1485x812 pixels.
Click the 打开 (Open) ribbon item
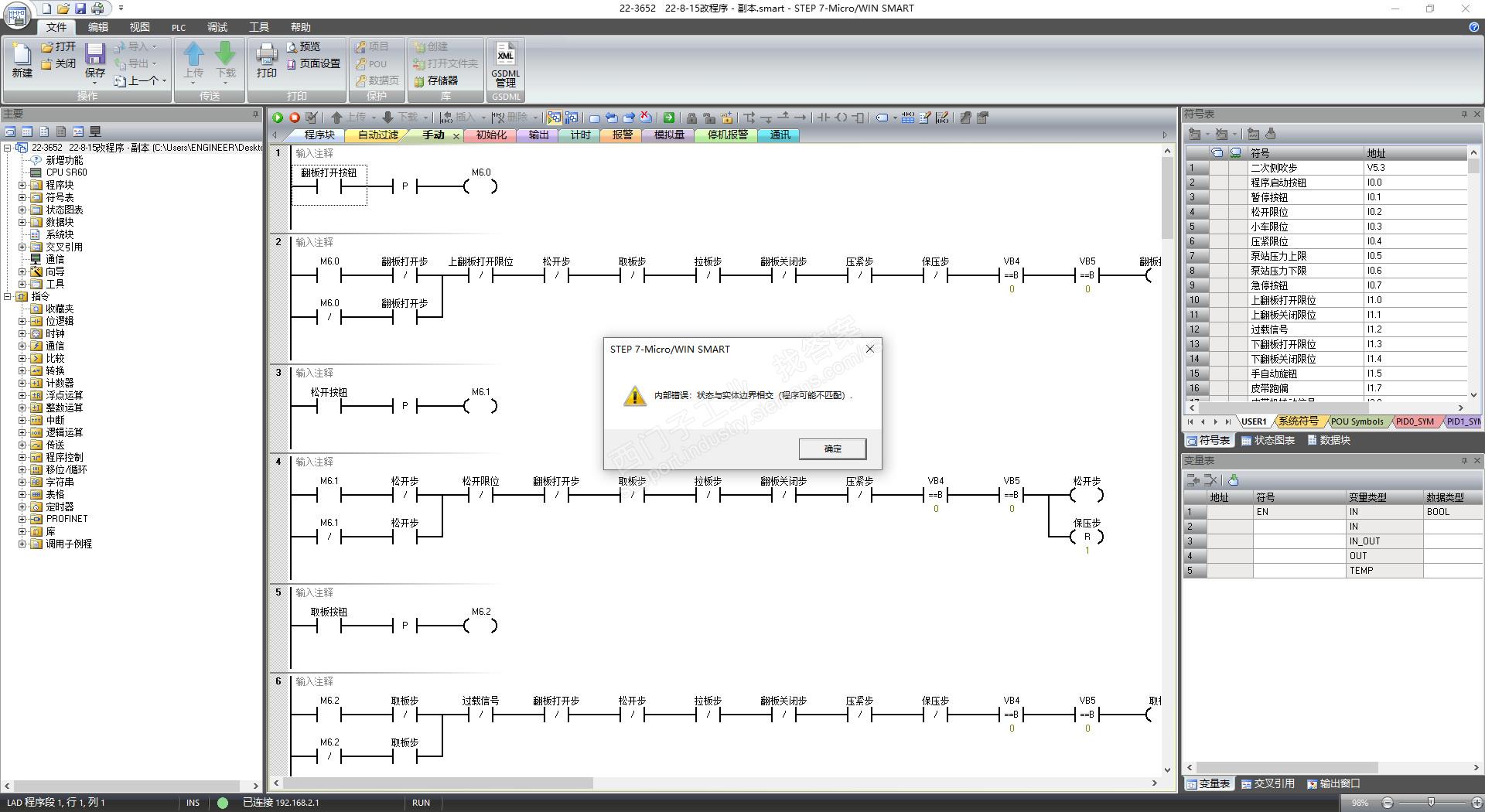point(59,46)
